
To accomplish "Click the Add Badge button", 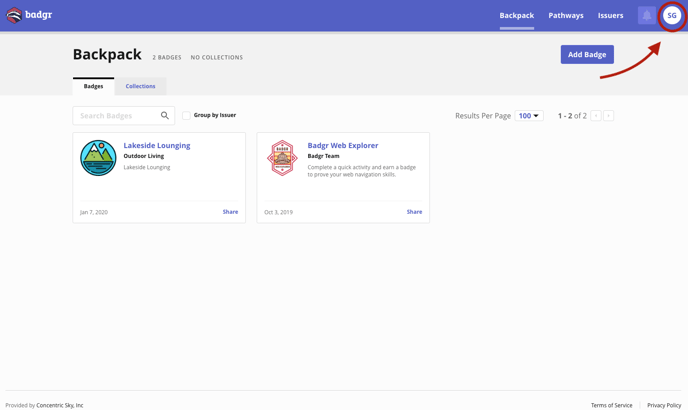I will coord(587,54).
